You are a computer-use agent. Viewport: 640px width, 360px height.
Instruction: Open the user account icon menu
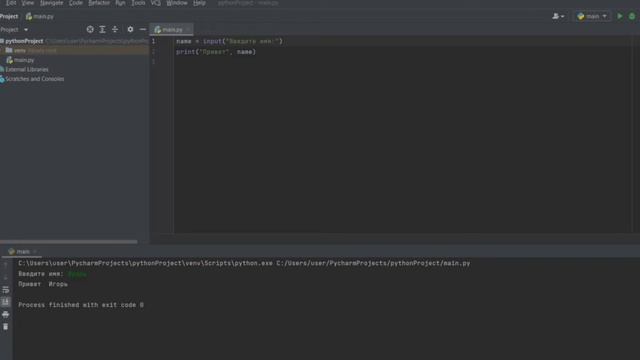pos(558,16)
